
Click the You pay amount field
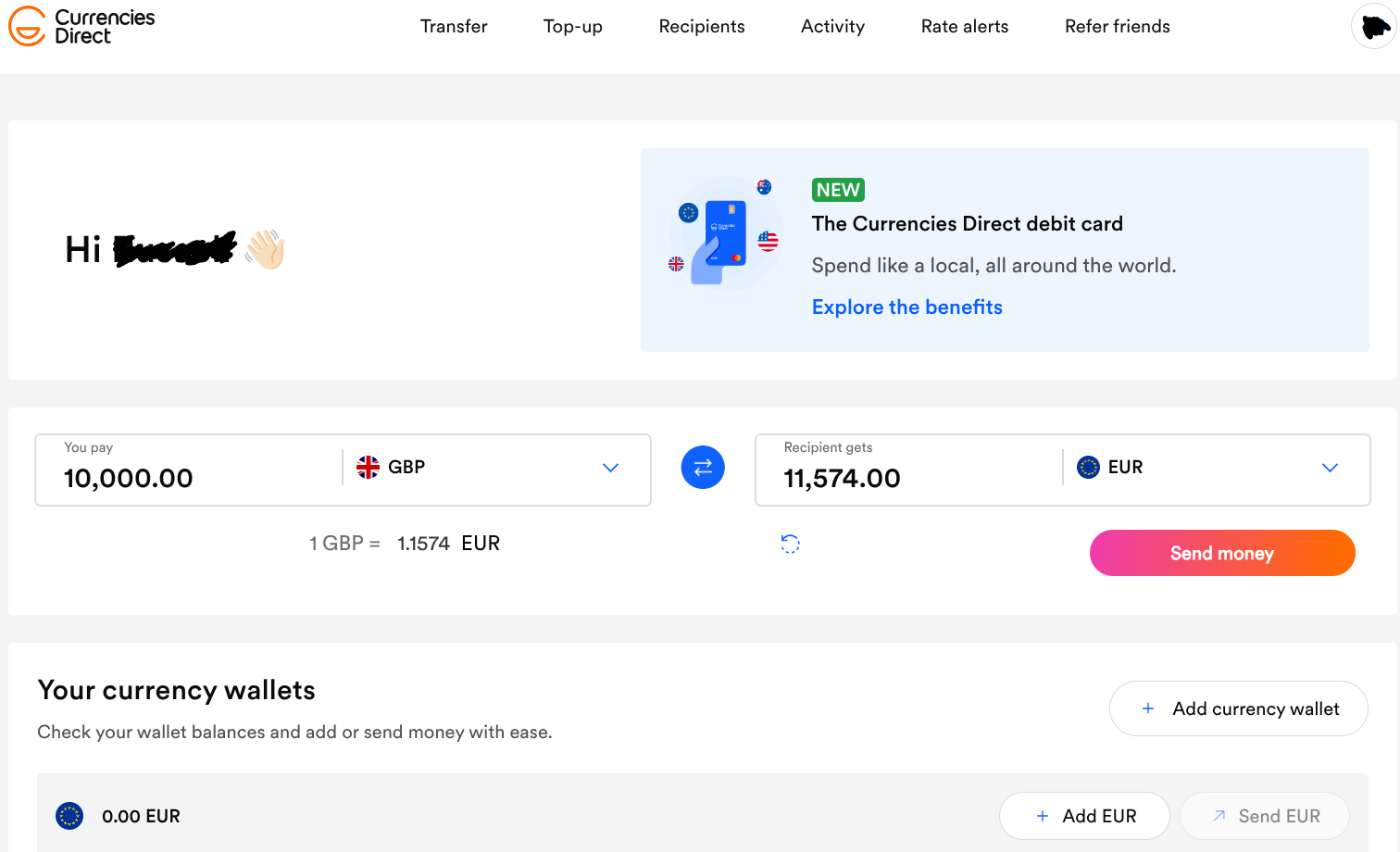188,470
